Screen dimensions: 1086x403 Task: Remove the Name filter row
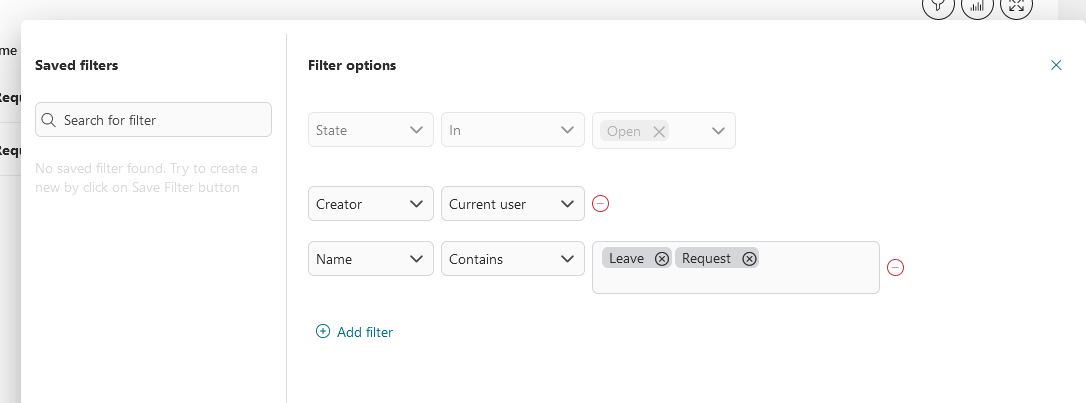[x=896, y=267]
